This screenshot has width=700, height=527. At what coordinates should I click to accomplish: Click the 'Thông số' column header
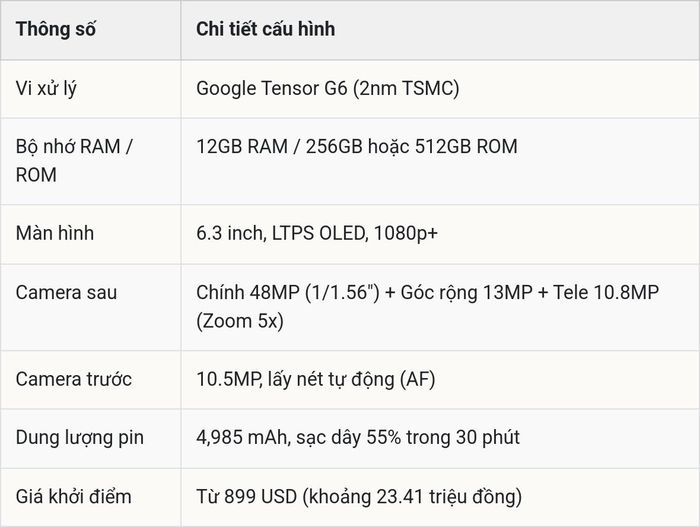55,29
